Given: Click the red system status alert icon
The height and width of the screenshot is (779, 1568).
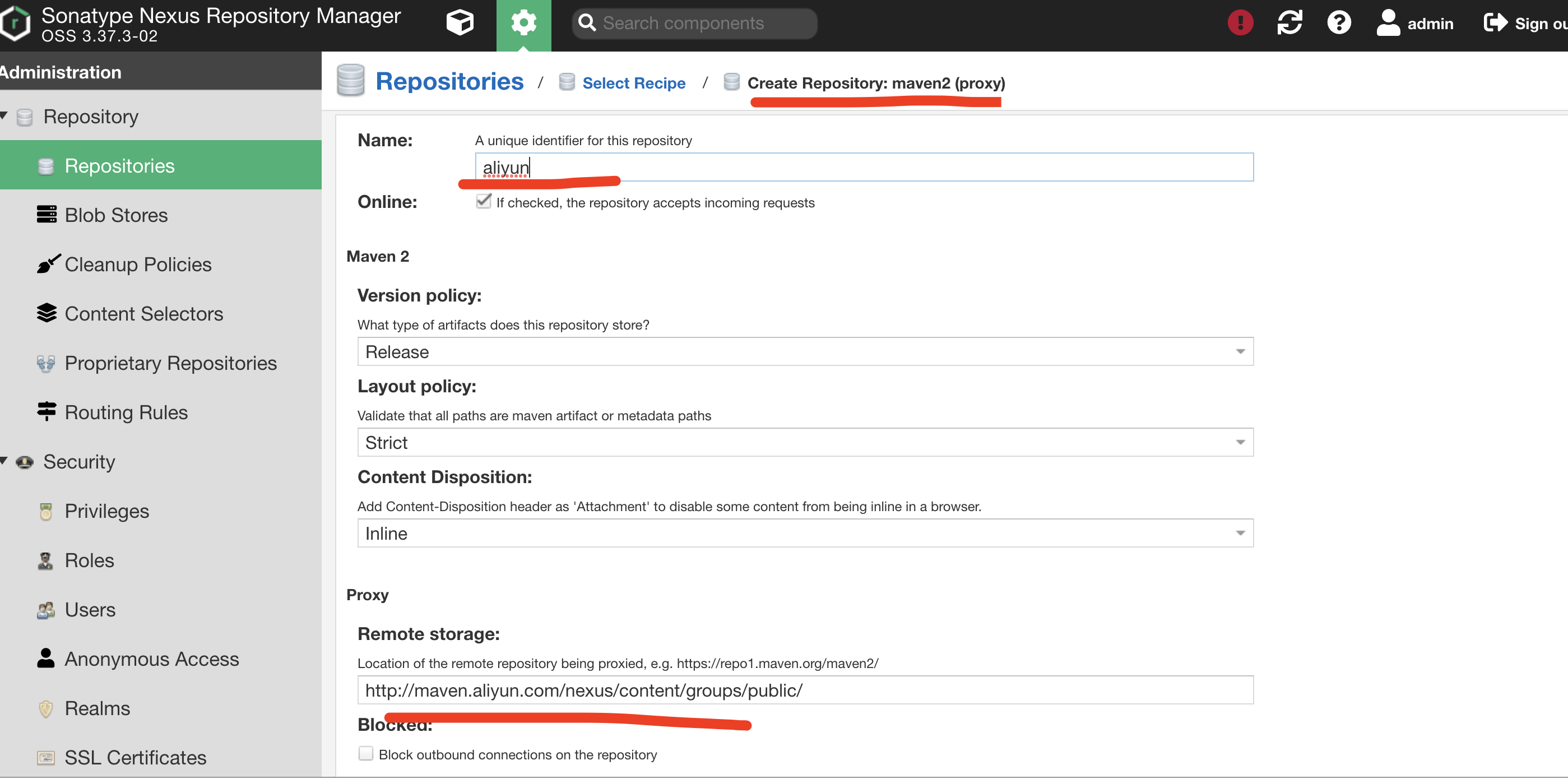Looking at the screenshot, I should [1240, 23].
